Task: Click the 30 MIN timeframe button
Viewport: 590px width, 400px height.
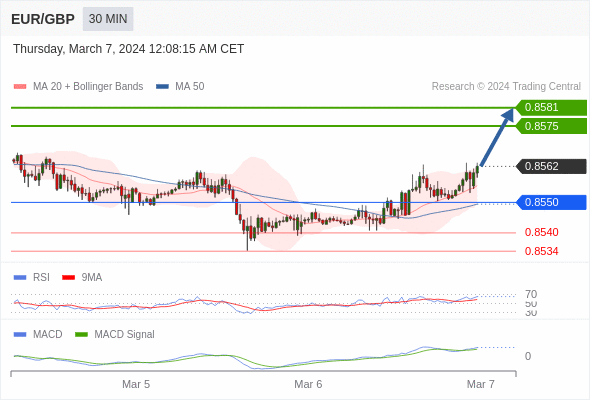Action: click(x=108, y=19)
